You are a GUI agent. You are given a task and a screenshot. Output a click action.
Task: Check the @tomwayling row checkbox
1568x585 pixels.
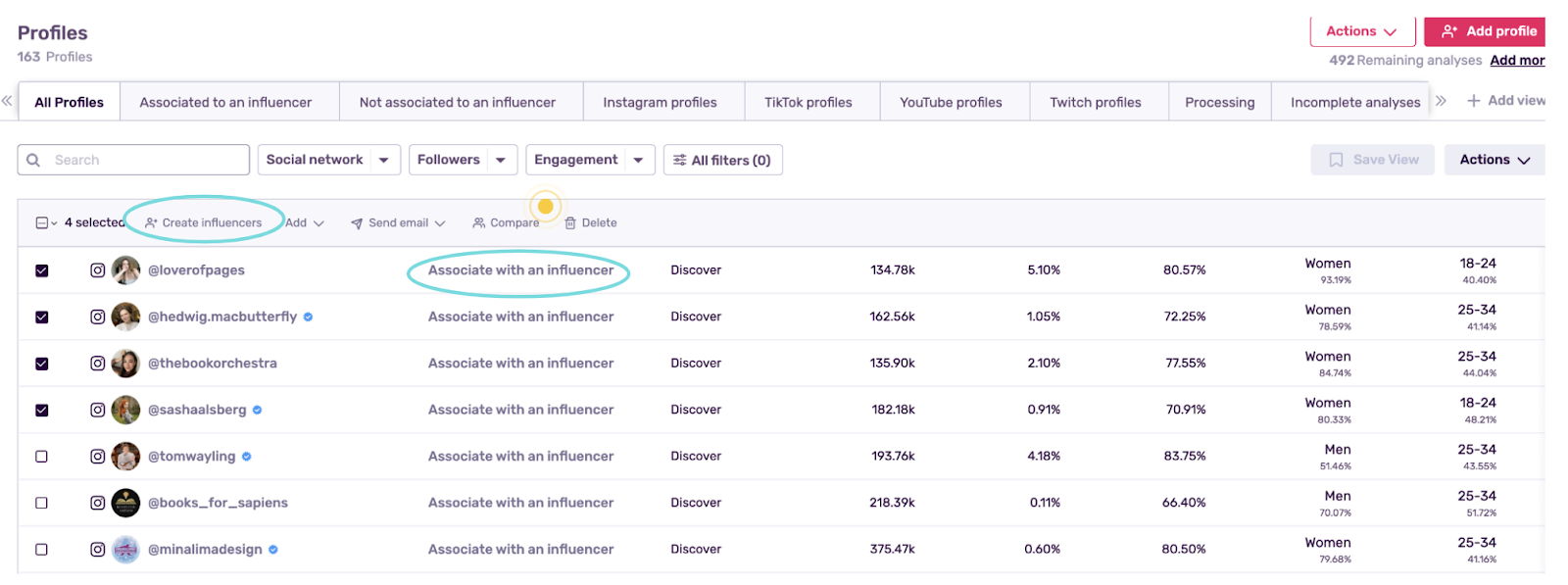coord(41,457)
